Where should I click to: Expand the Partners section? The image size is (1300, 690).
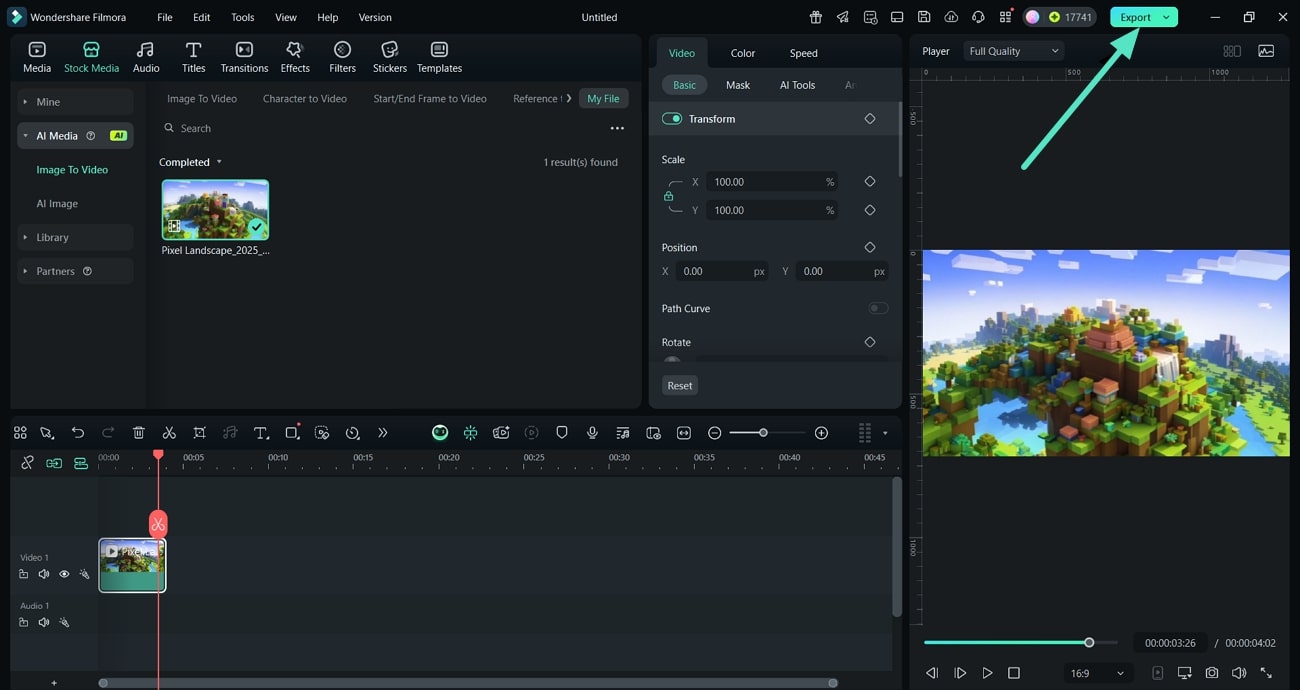point(75,271)
